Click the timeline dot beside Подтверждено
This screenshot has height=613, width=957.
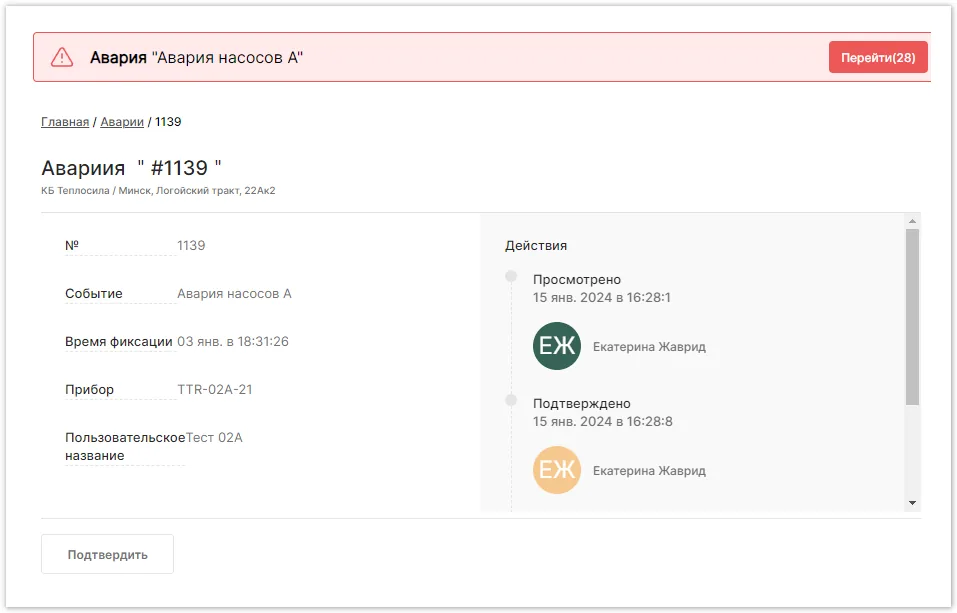pyautogui.click(x=511, y=401)
